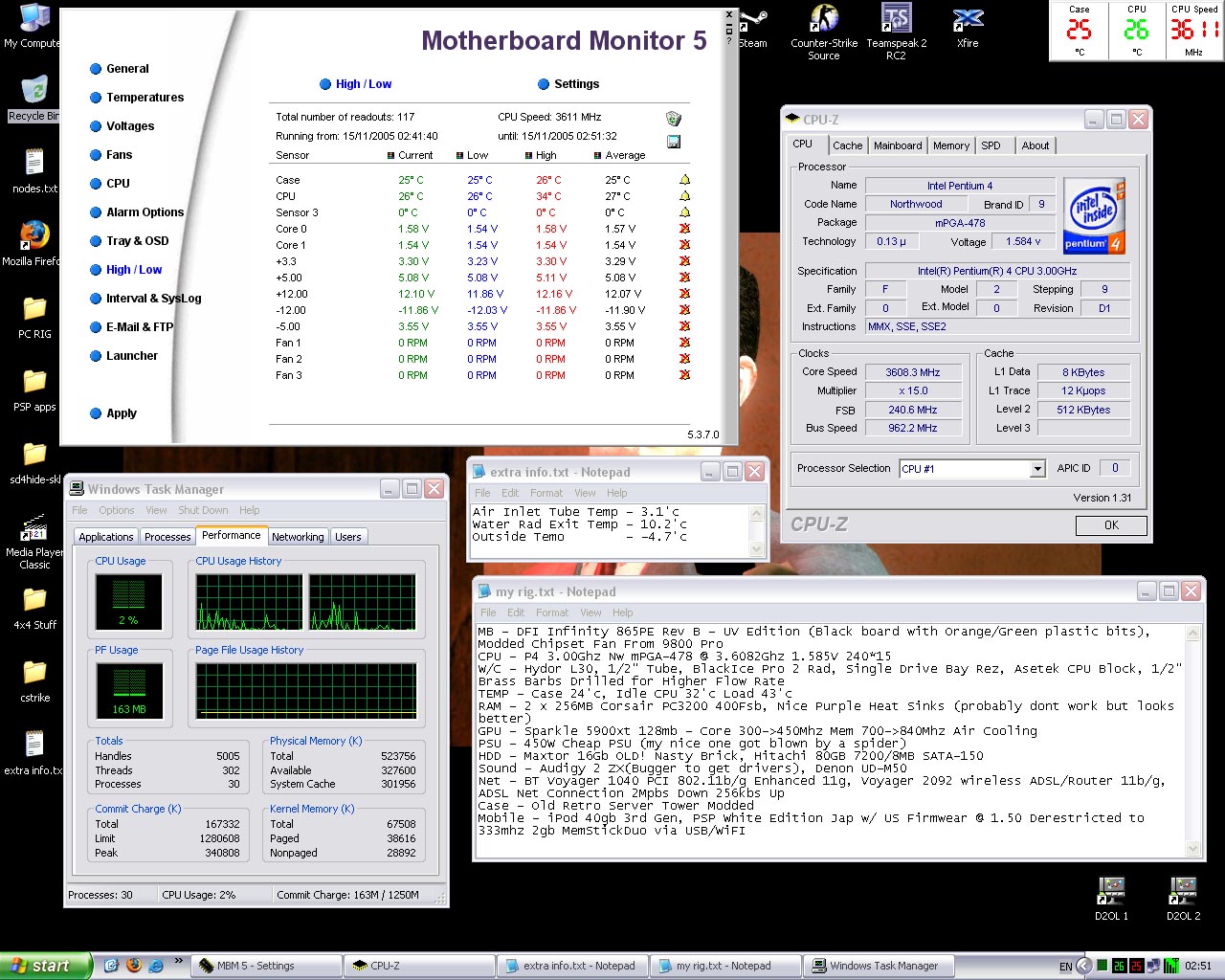Click the Intel Inside Pentium 4 logo in CPU-Z
The width and height of the screenshot is (1225, 980).
pyautogui.click(x=1094, y=215)
